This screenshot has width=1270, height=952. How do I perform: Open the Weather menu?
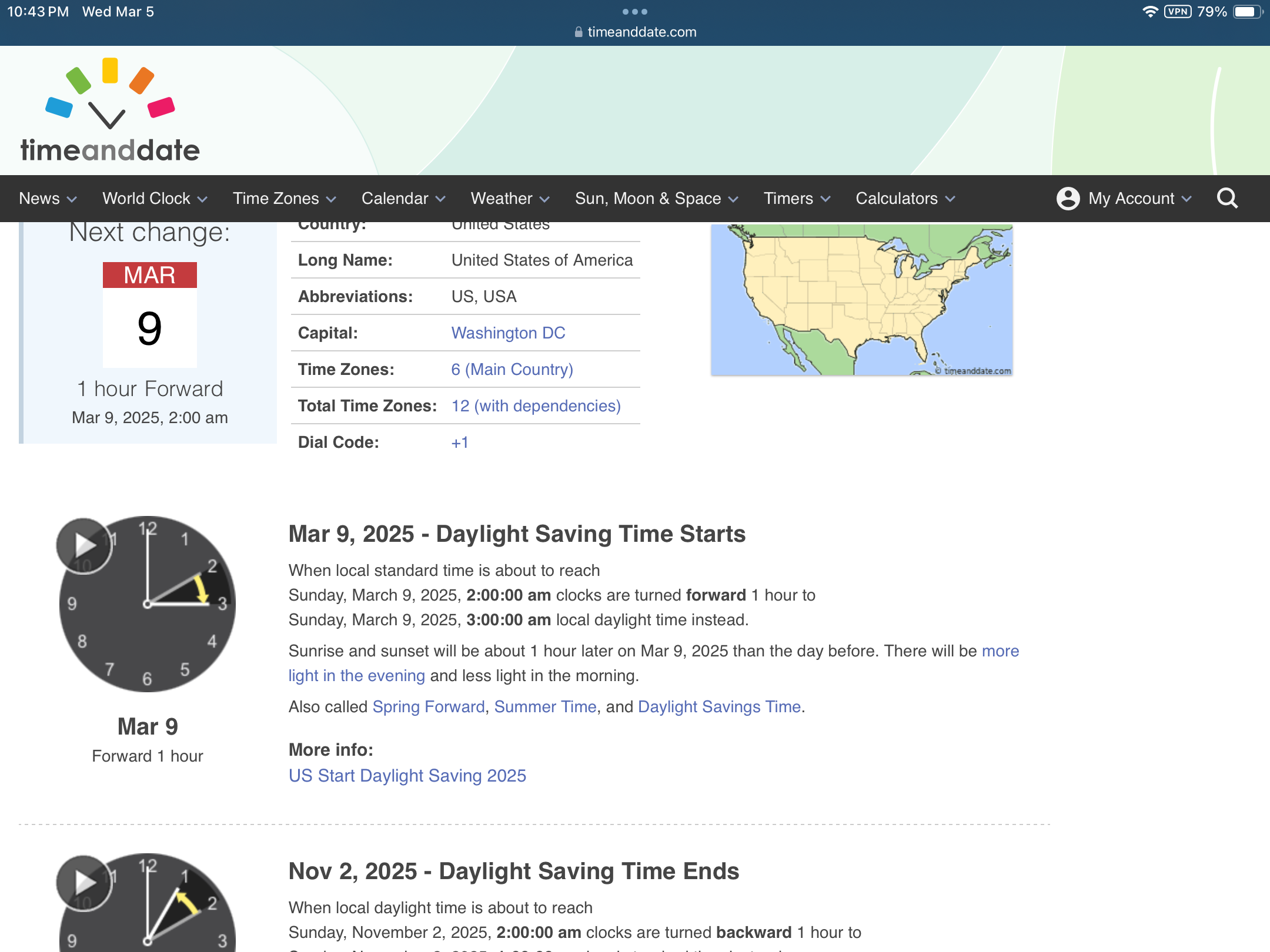510,199
